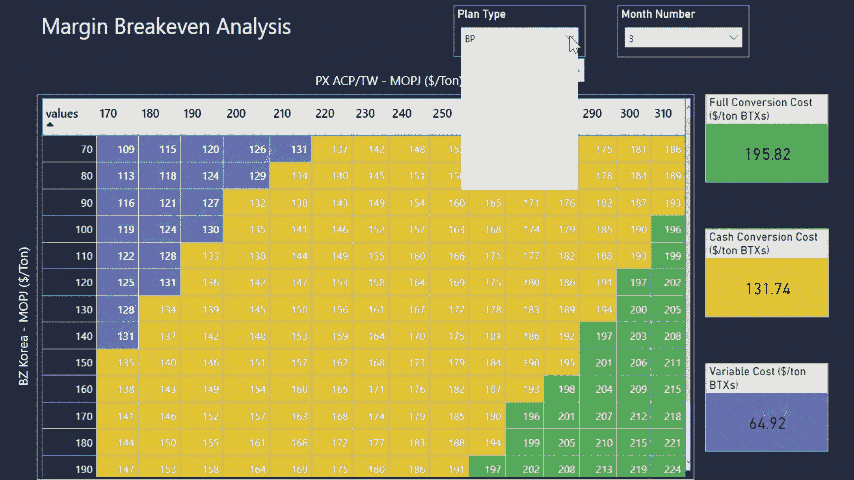854x480 pixels.
Task: Click the 200 column header
Action: coord(236,114)
